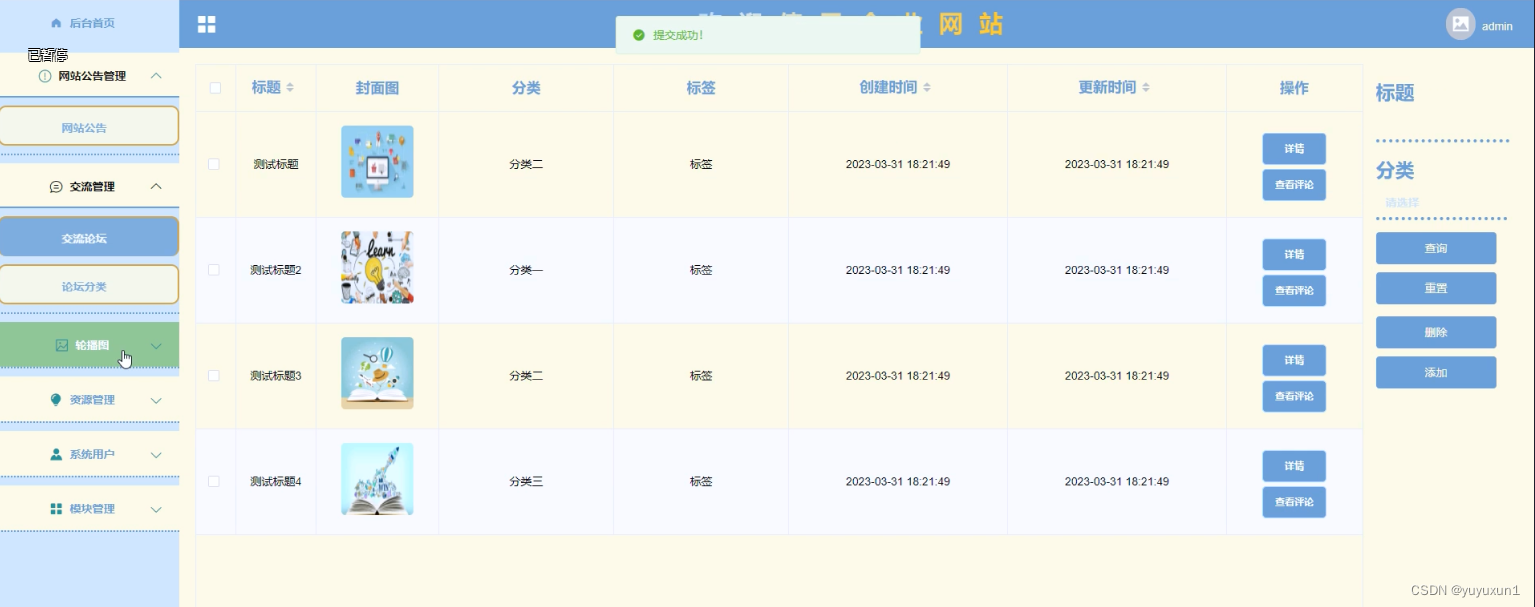Click the info icon beside 网站公告管理
This screenshot has height=607, width=1535.
tap(44, 76)
